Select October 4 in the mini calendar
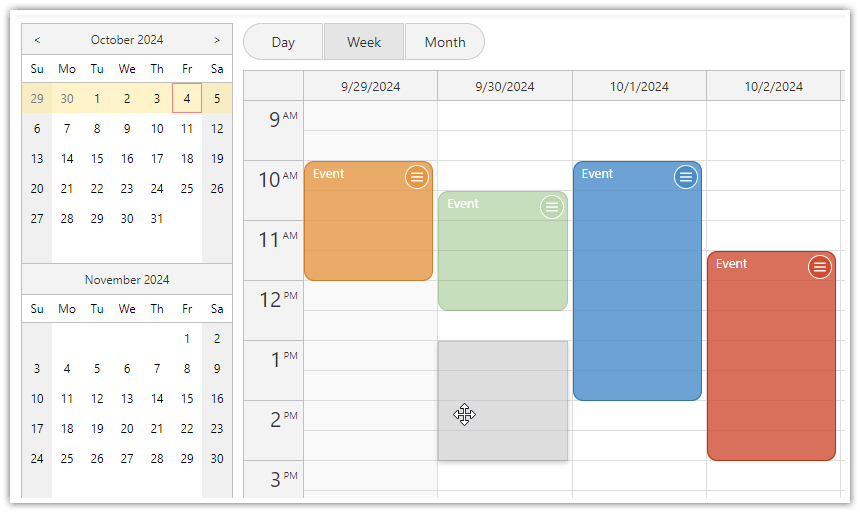Screen dimensions: 860x513 click(x=187, y=98)
